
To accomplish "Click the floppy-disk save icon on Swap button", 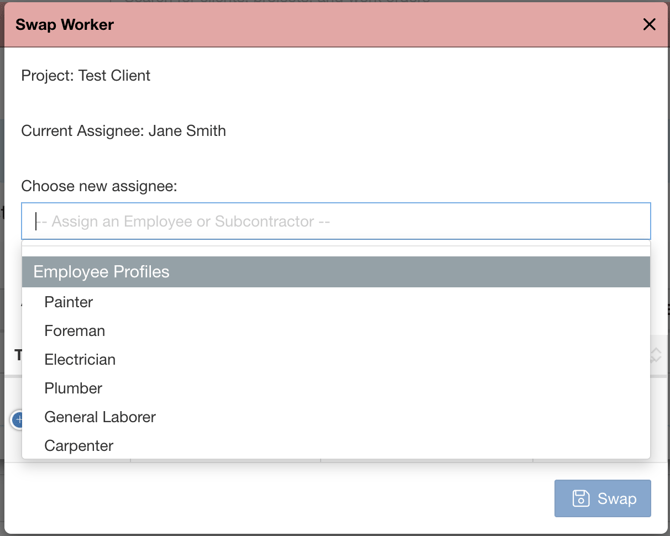I will point(581,498).
